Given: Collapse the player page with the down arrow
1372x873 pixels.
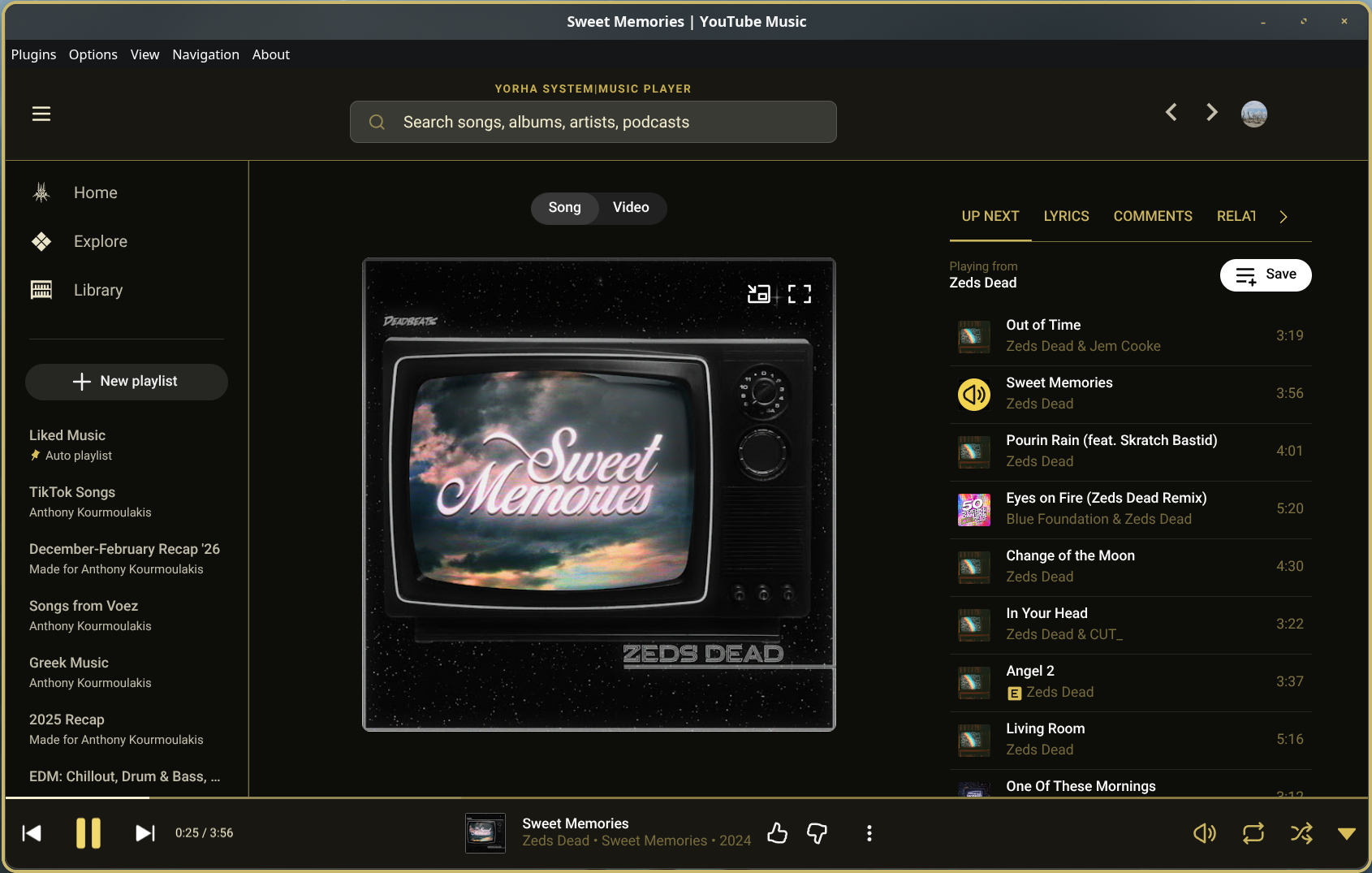Looking at the screenshot, I should pyautogui.click(x=1347, y=834).
